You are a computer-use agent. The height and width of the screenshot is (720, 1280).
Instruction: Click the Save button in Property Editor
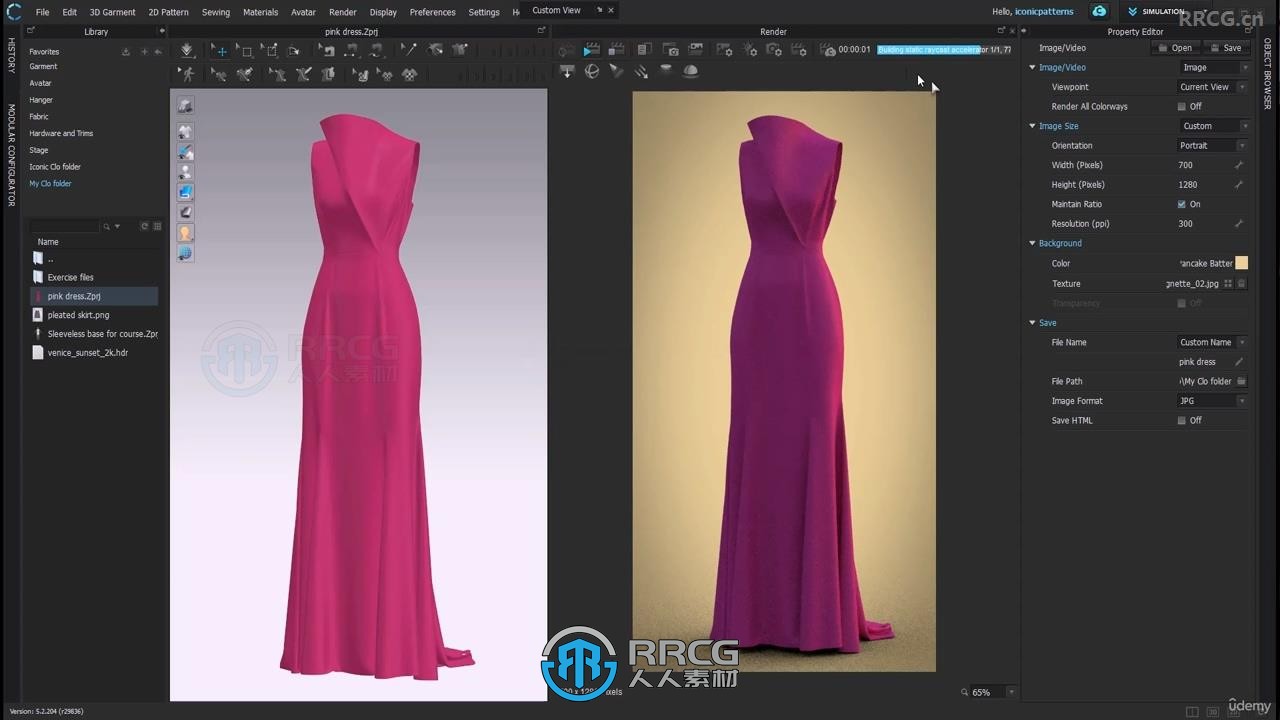point(1225,48)
